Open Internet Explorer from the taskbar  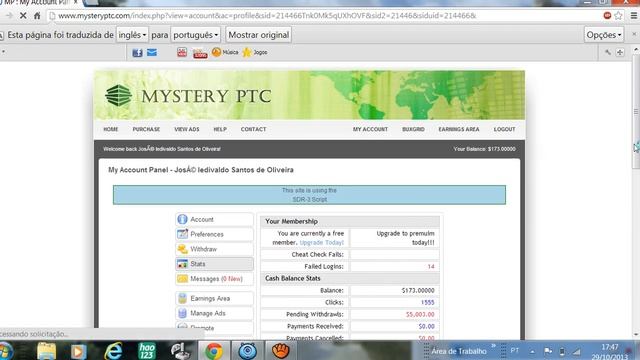113,351
